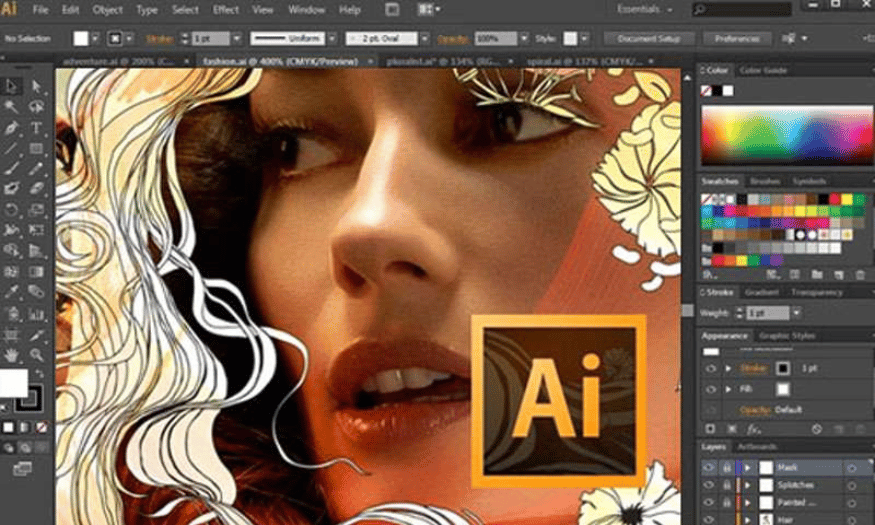Screen dimensions: 875x525
Task: Expand the Mask layer
Action: (x=748, y=468)
